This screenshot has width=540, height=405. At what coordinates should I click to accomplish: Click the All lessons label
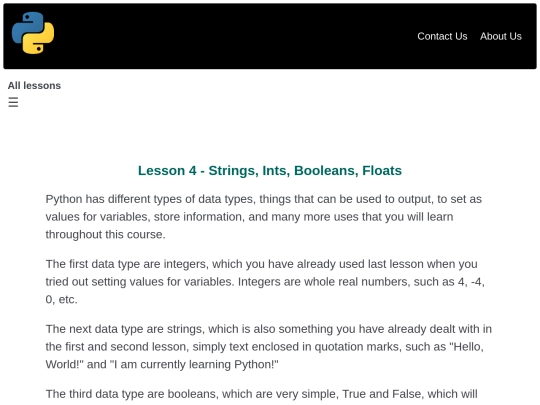(x=34, y=85)
